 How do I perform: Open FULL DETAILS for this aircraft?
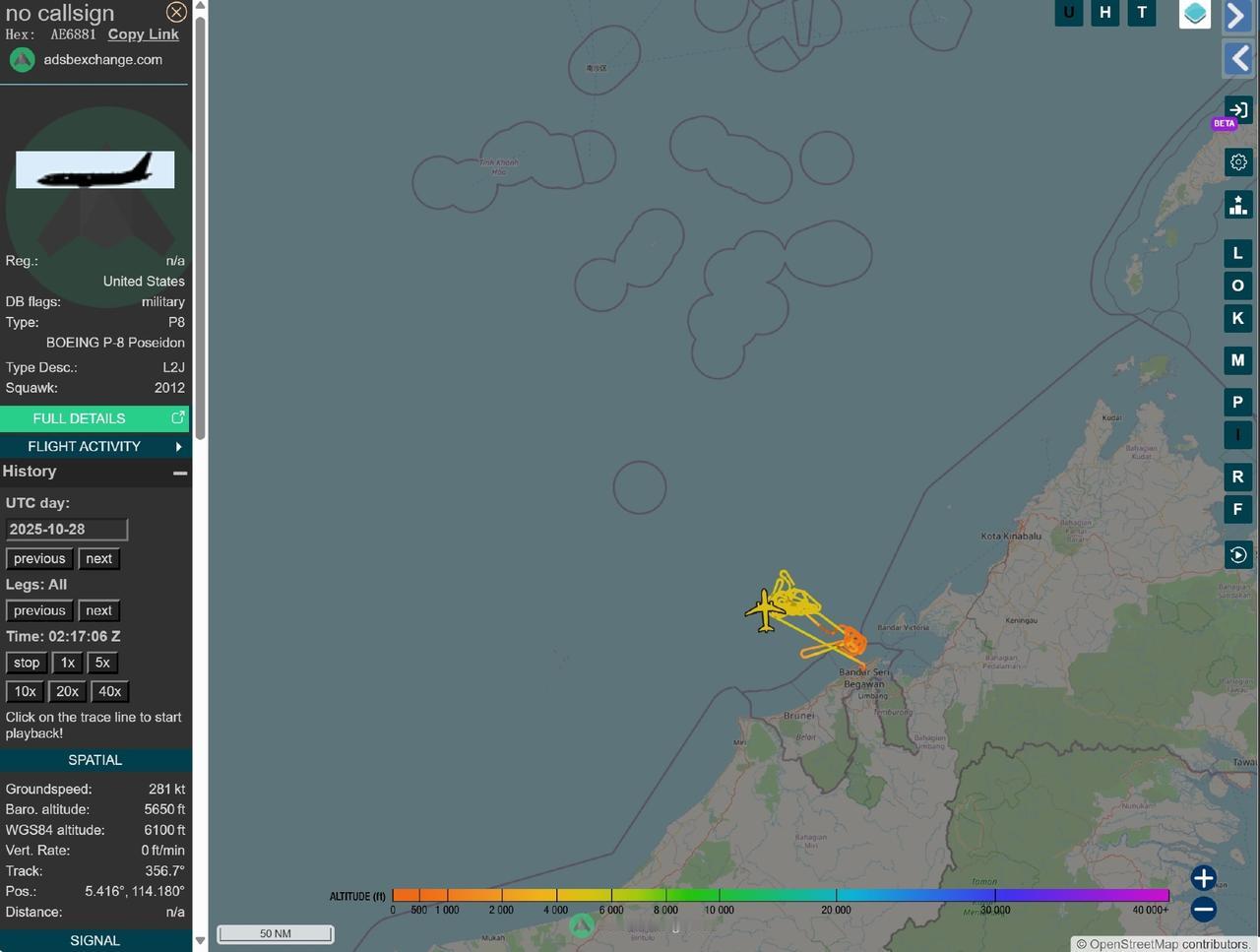tap(94, 418)
